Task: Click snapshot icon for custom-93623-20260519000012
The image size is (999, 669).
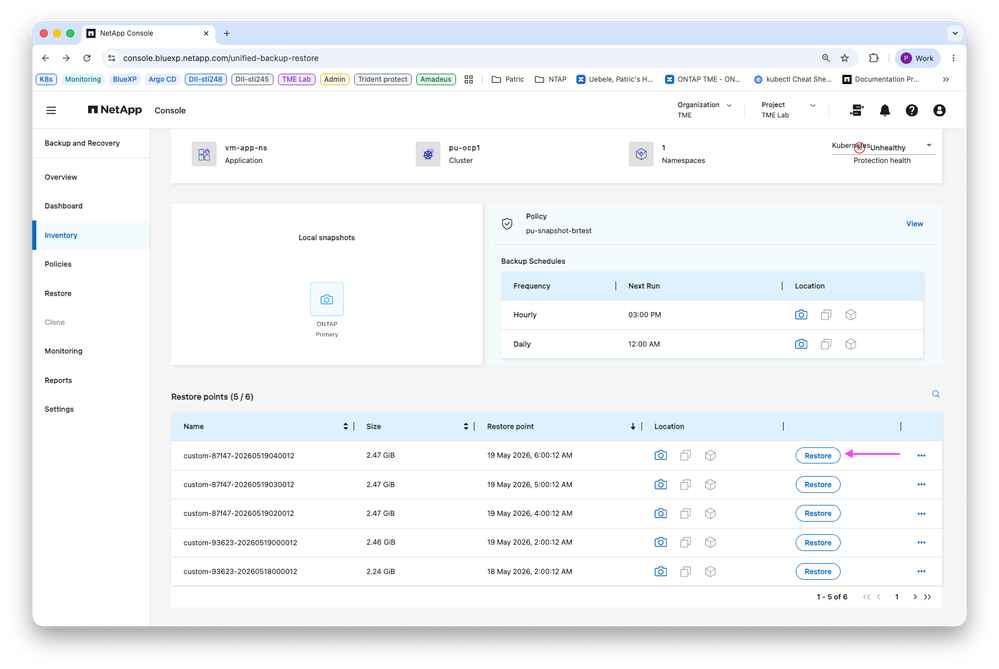Action: click(661, 542)
